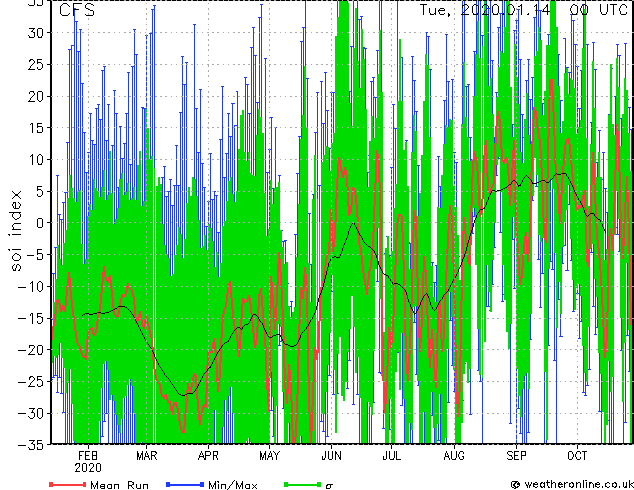The image size is (634, 490).
Task: Click the y-axis value 25
Action: [36, 64]
